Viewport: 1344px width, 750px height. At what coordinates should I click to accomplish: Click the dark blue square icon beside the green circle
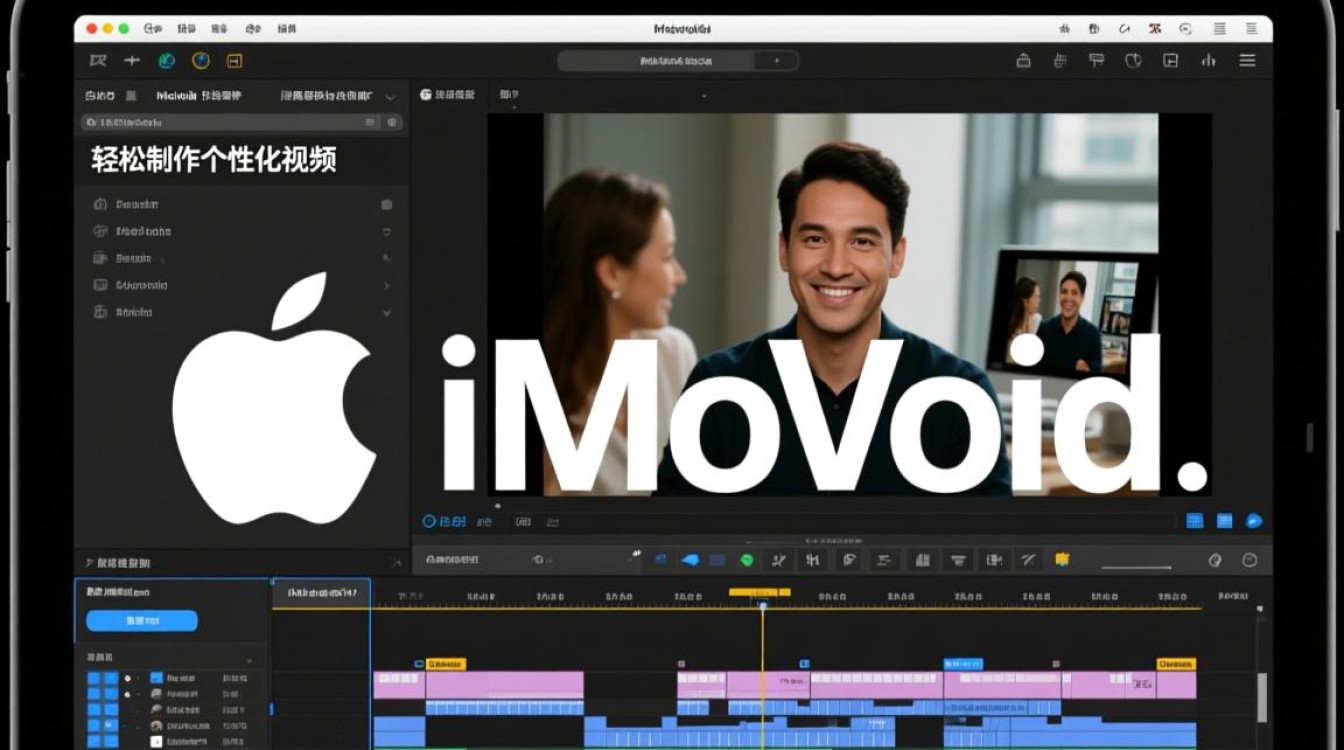[x=717, y=560]
